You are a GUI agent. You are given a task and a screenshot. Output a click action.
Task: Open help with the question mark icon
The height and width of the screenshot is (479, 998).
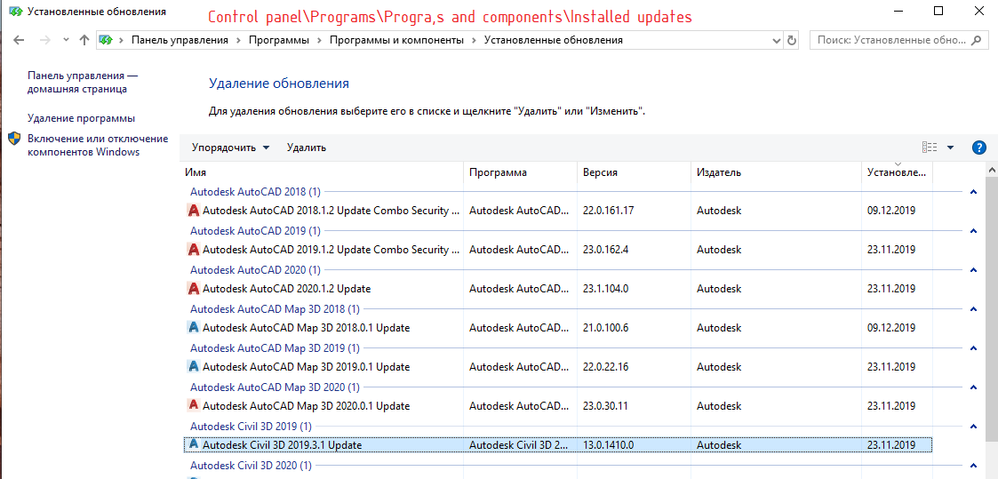click(979, 148)
